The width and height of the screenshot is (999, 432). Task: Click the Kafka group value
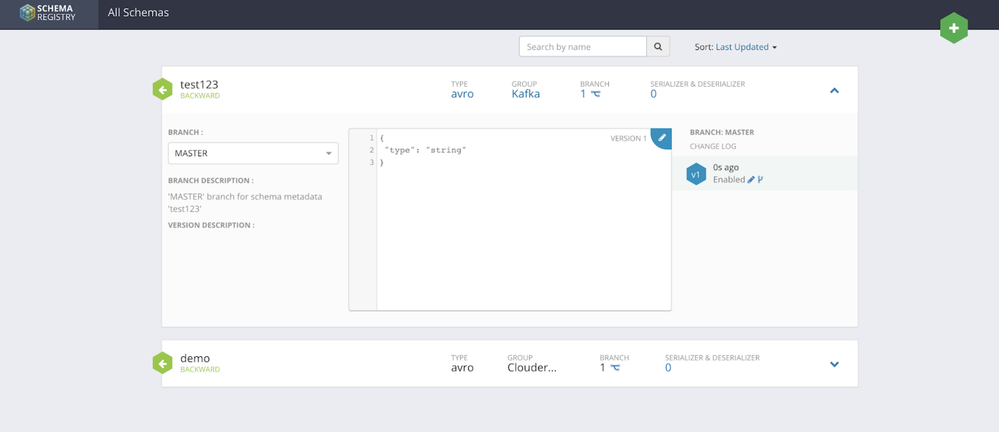point(526,94)
